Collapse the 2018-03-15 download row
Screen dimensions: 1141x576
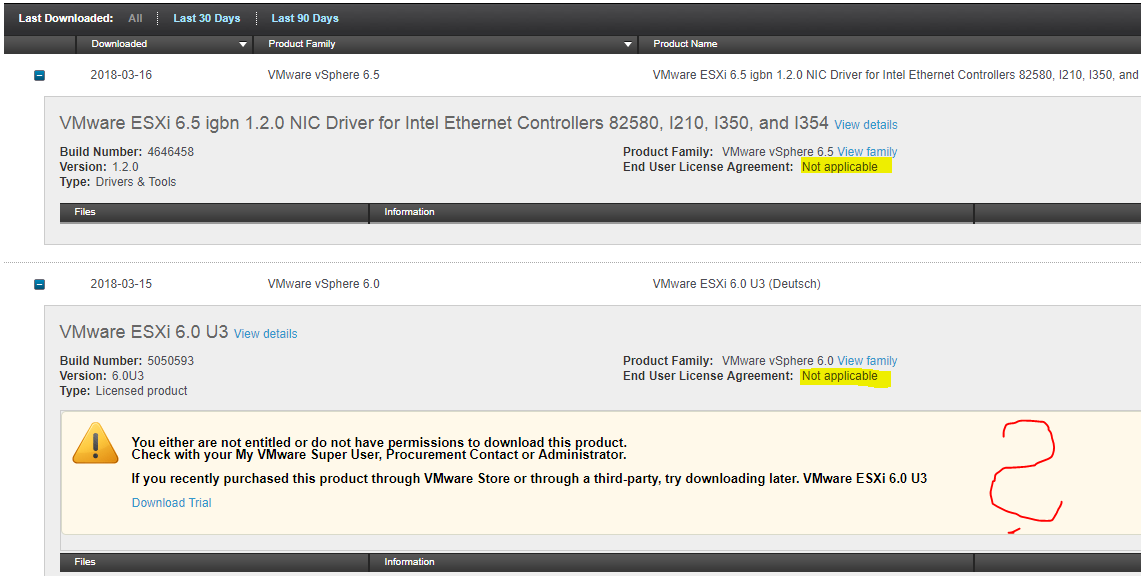click(x=39, y=284)
